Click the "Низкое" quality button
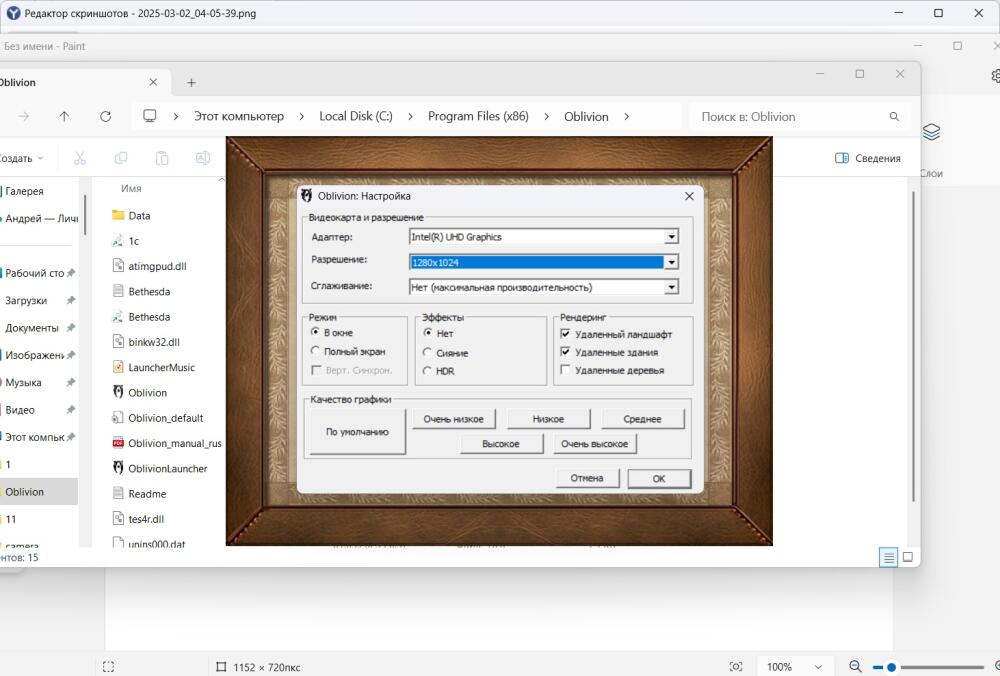This screenshot has width=1000, height=676. (x=548, y=419)
